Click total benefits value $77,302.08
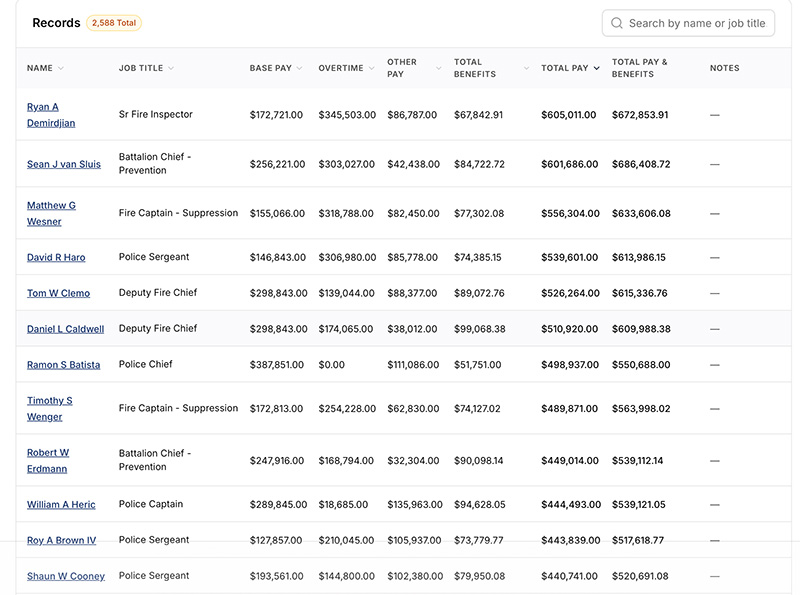The image size is (800, 595). (479, 213)
